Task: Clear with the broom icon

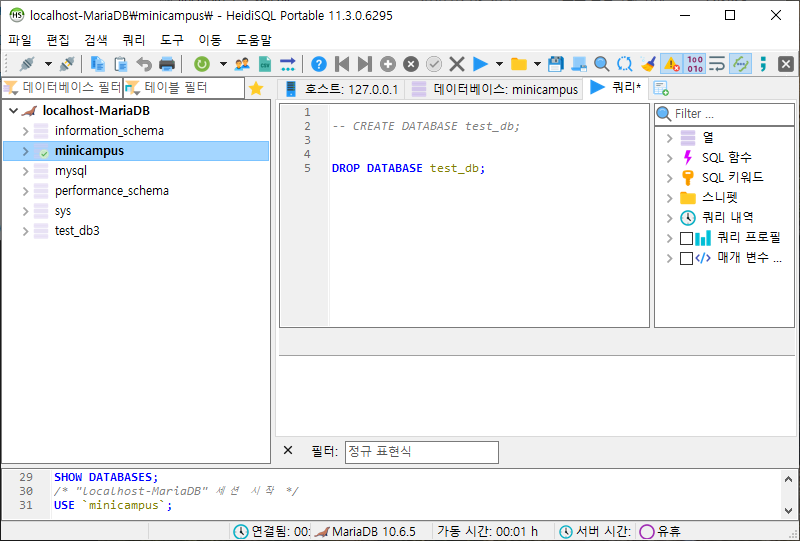Action: point(648,64)
